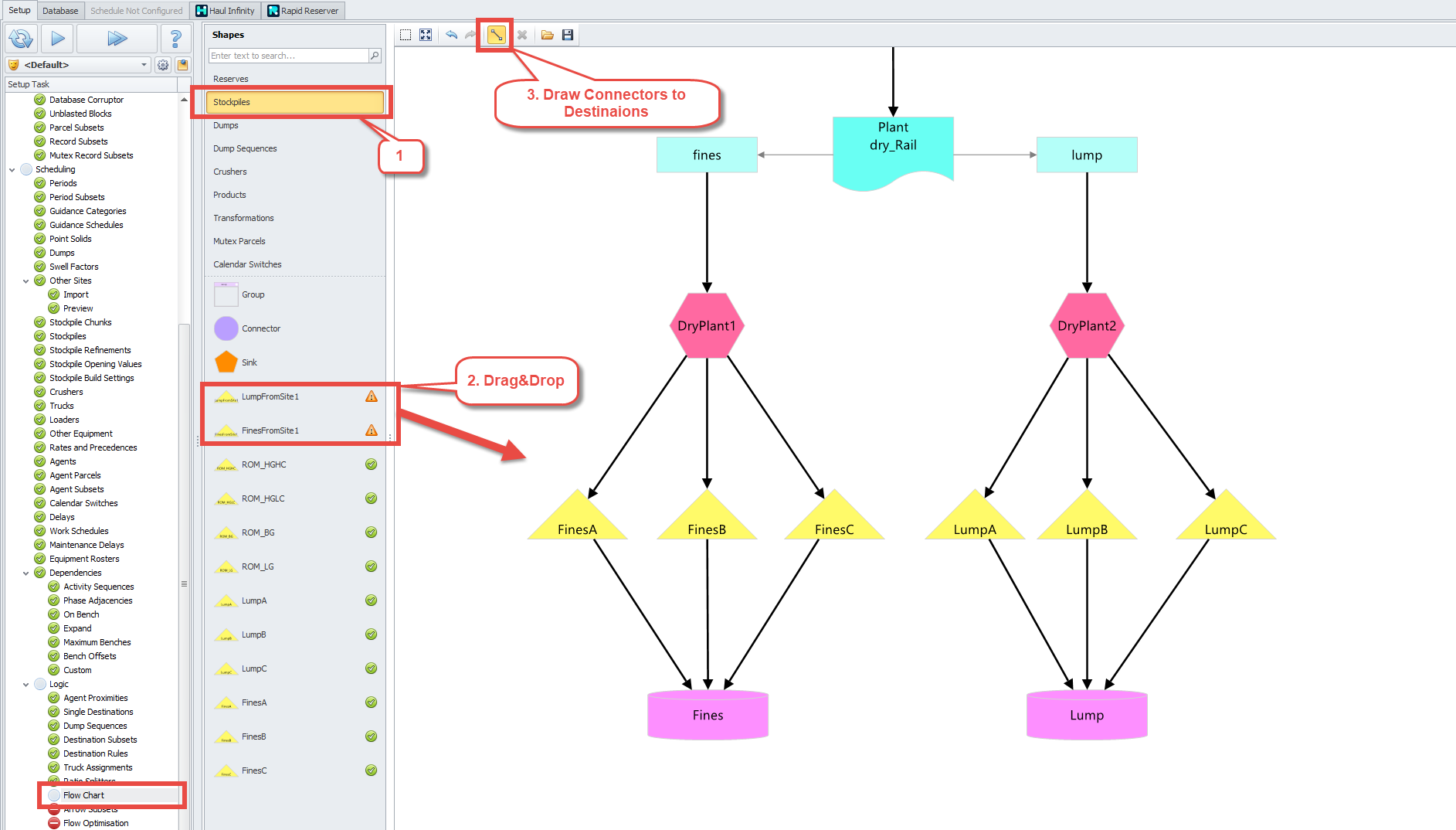Open help with the question mark icon

[175, 38]
